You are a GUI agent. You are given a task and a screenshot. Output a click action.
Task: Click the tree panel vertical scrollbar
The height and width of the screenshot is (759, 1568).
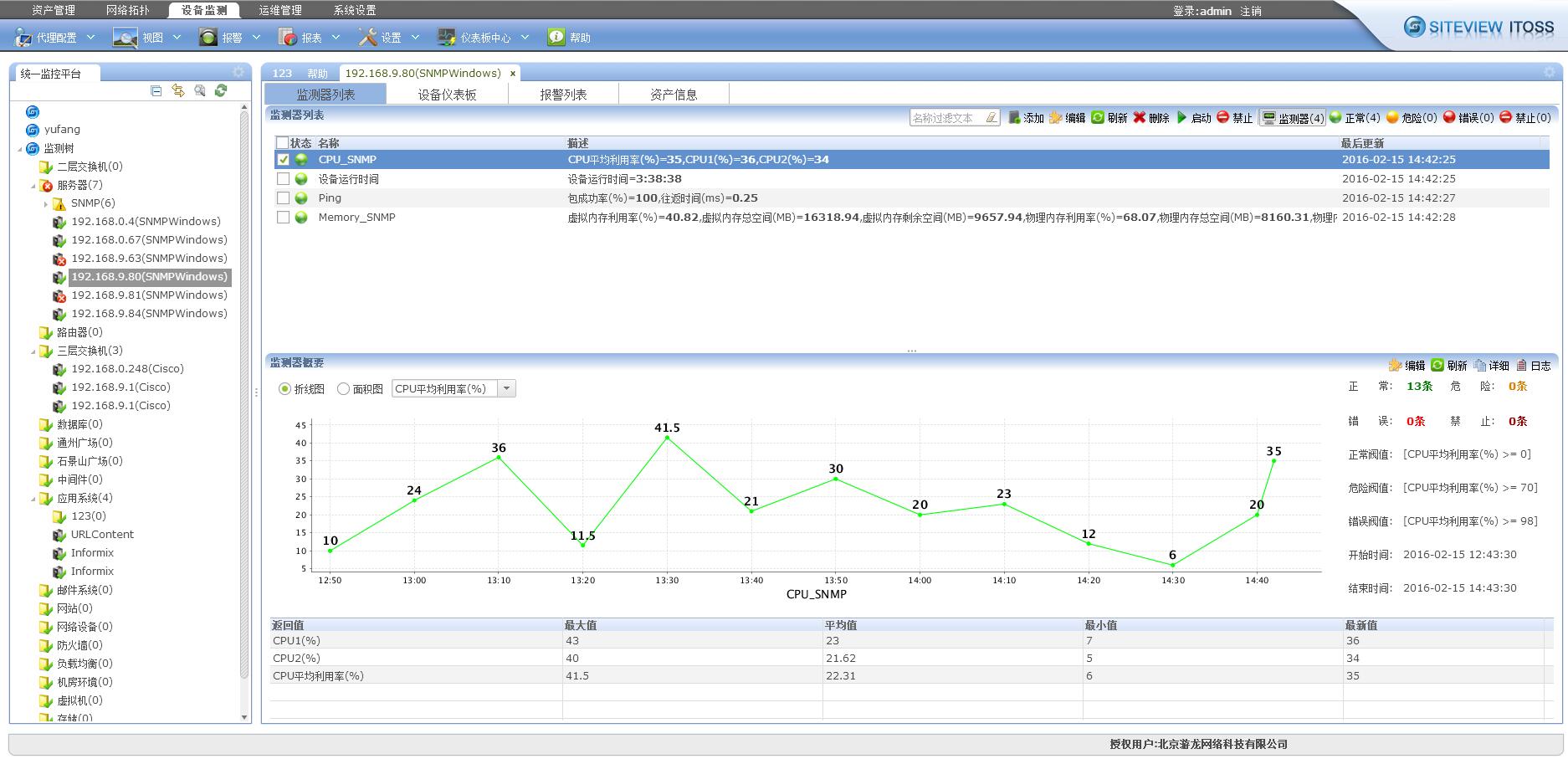click(x=244, y=393)
